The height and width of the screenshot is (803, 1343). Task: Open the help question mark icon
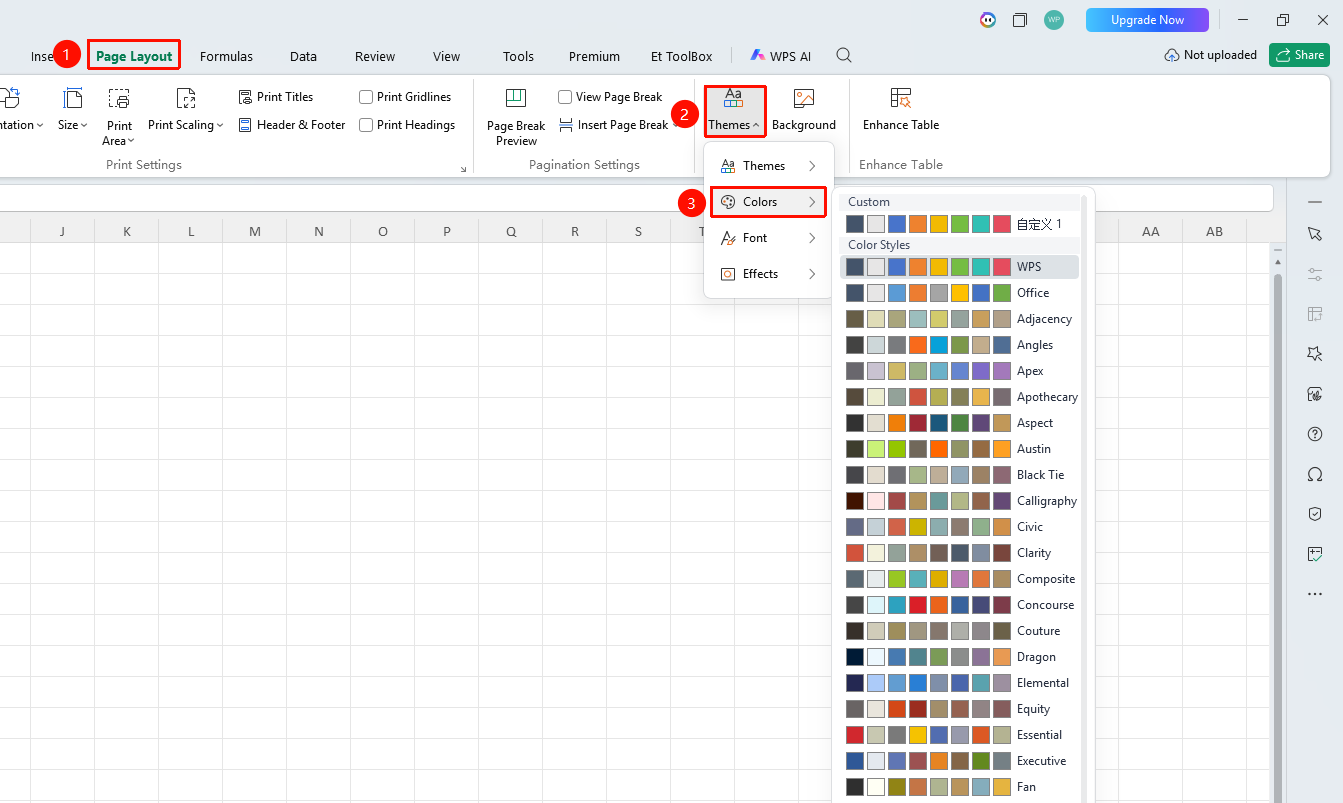click(x=1315, y=434)
